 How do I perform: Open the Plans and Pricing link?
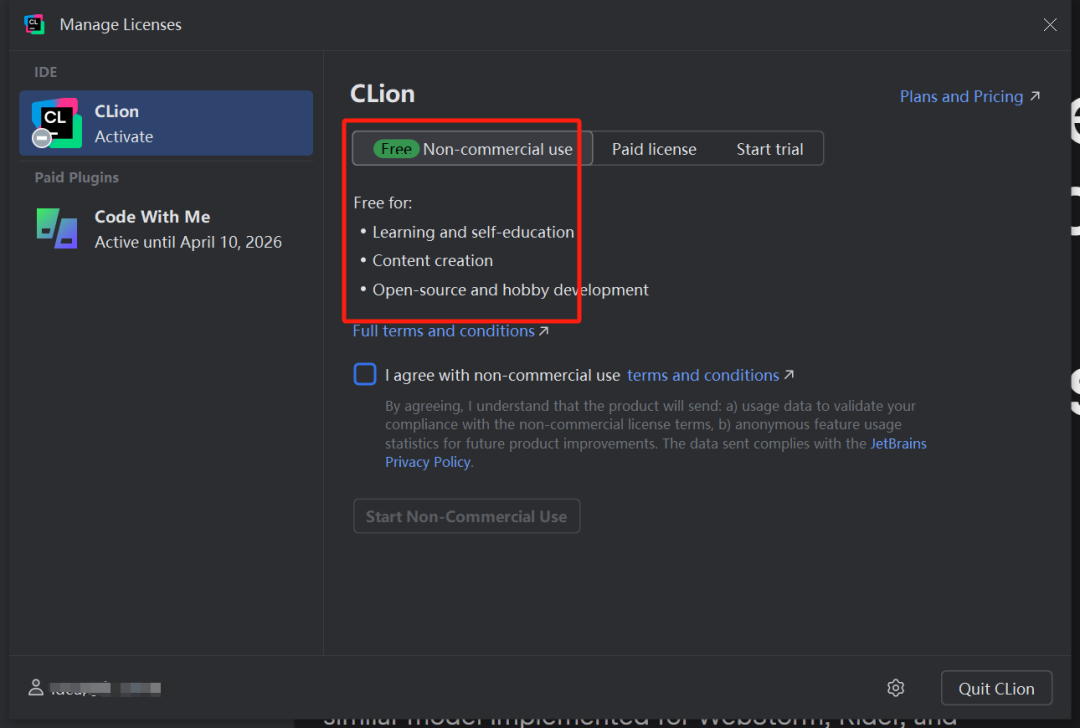pyautogui.click(x=970, y=96)
